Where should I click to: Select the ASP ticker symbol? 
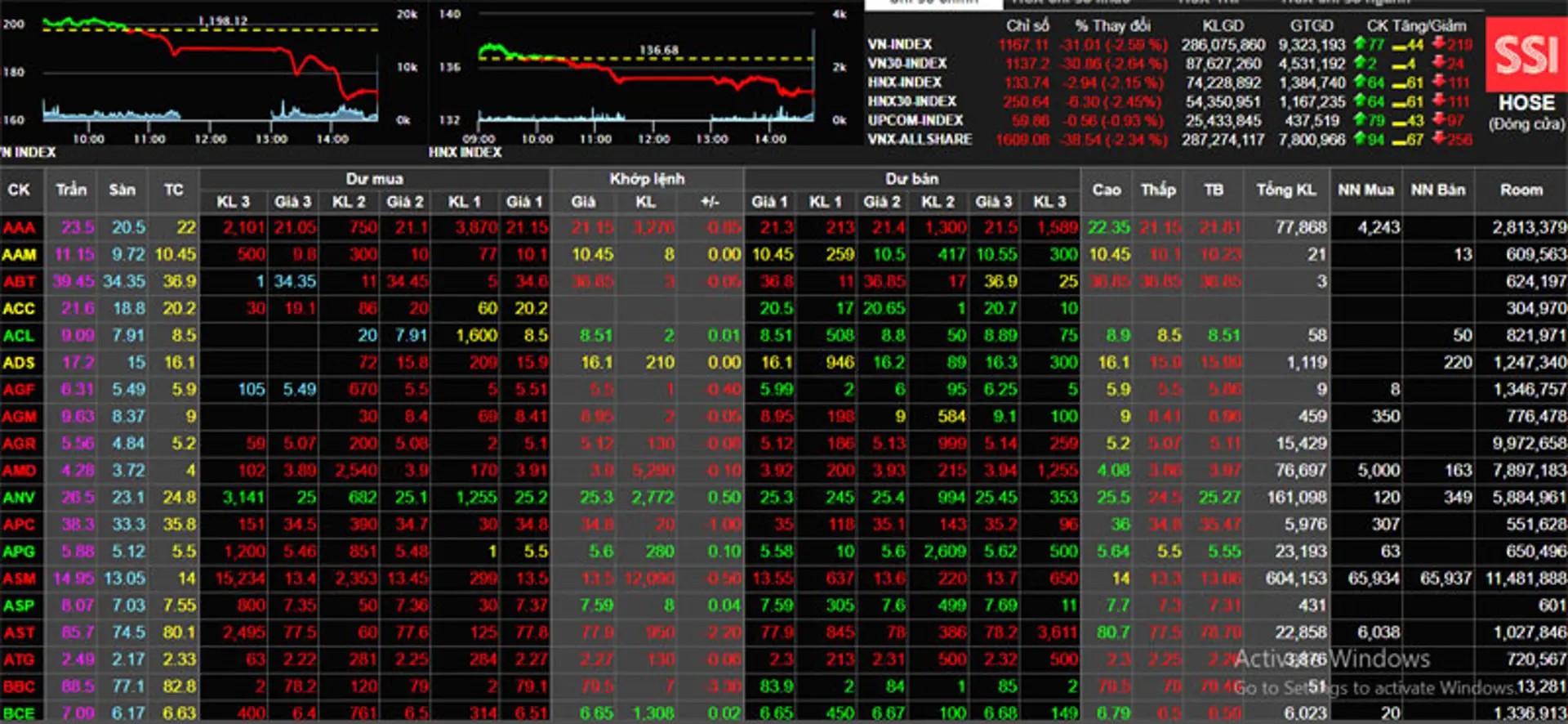coord(19,605)
